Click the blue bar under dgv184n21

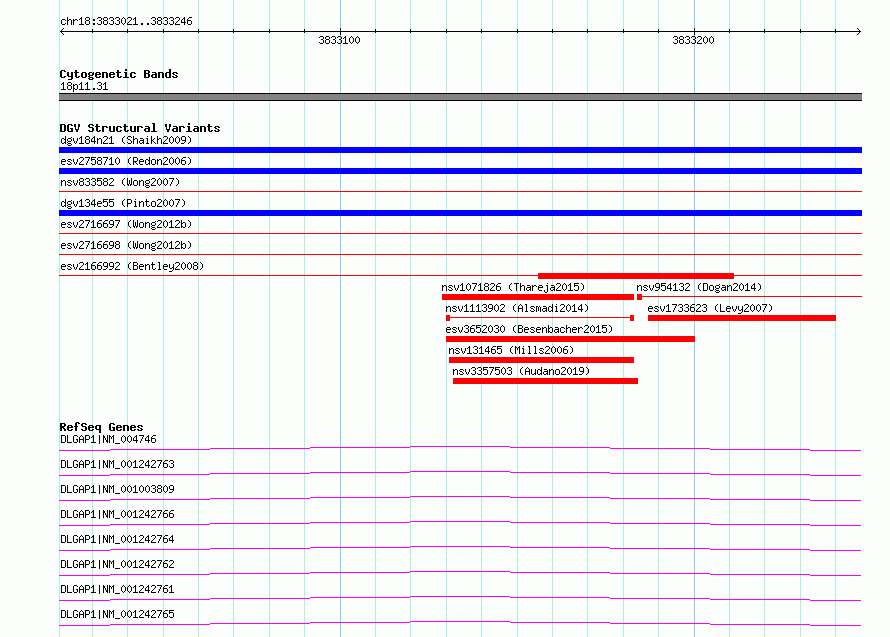pyautogui.click(x=460, y=150)
